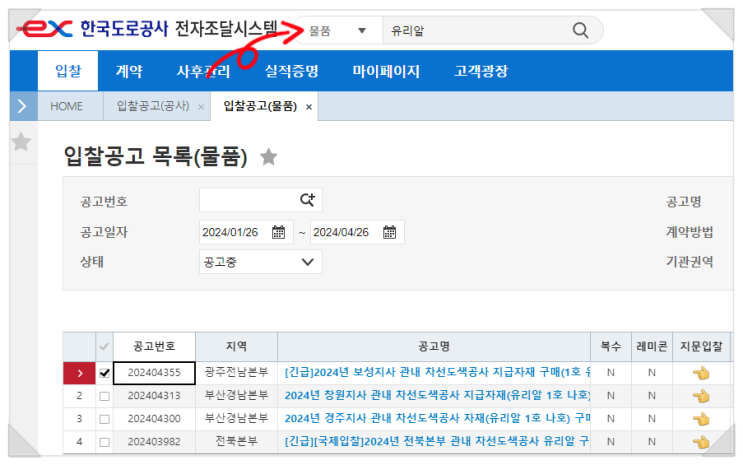The image size is (743, 465).
Task: Close the 입찰공고(공사) tab
Action: [201, 107]
